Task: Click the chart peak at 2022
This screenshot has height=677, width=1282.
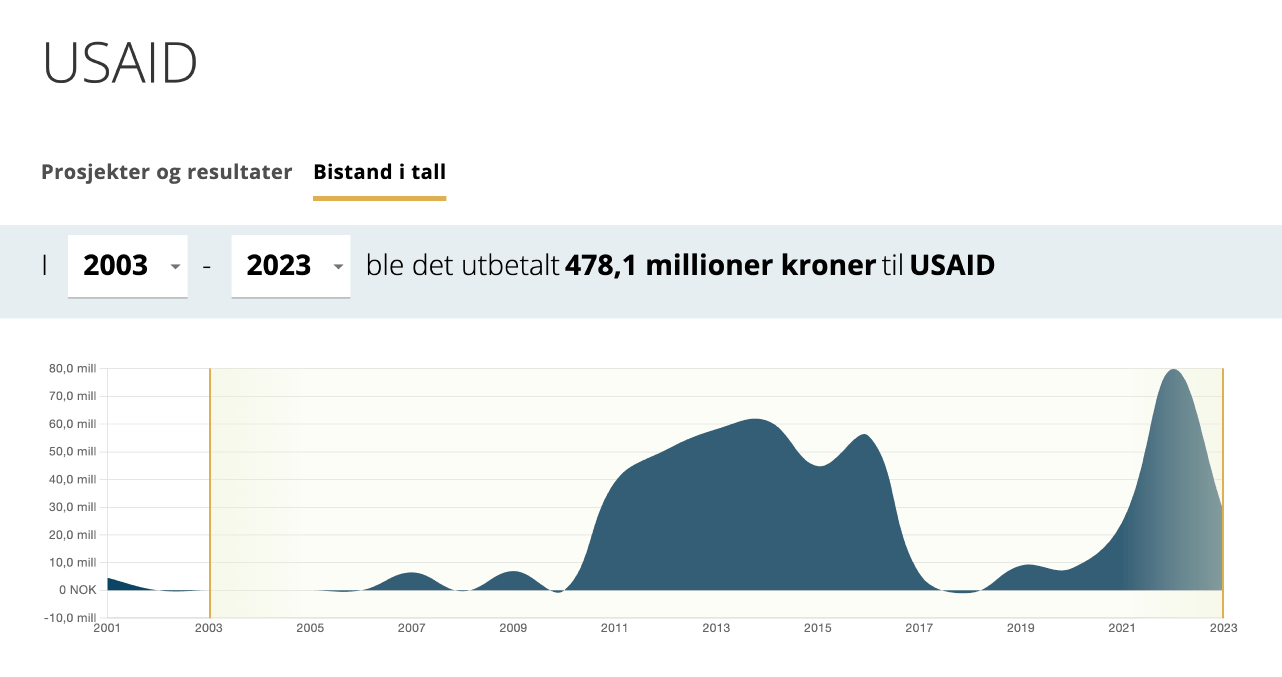Action: tap(1172, 372)
